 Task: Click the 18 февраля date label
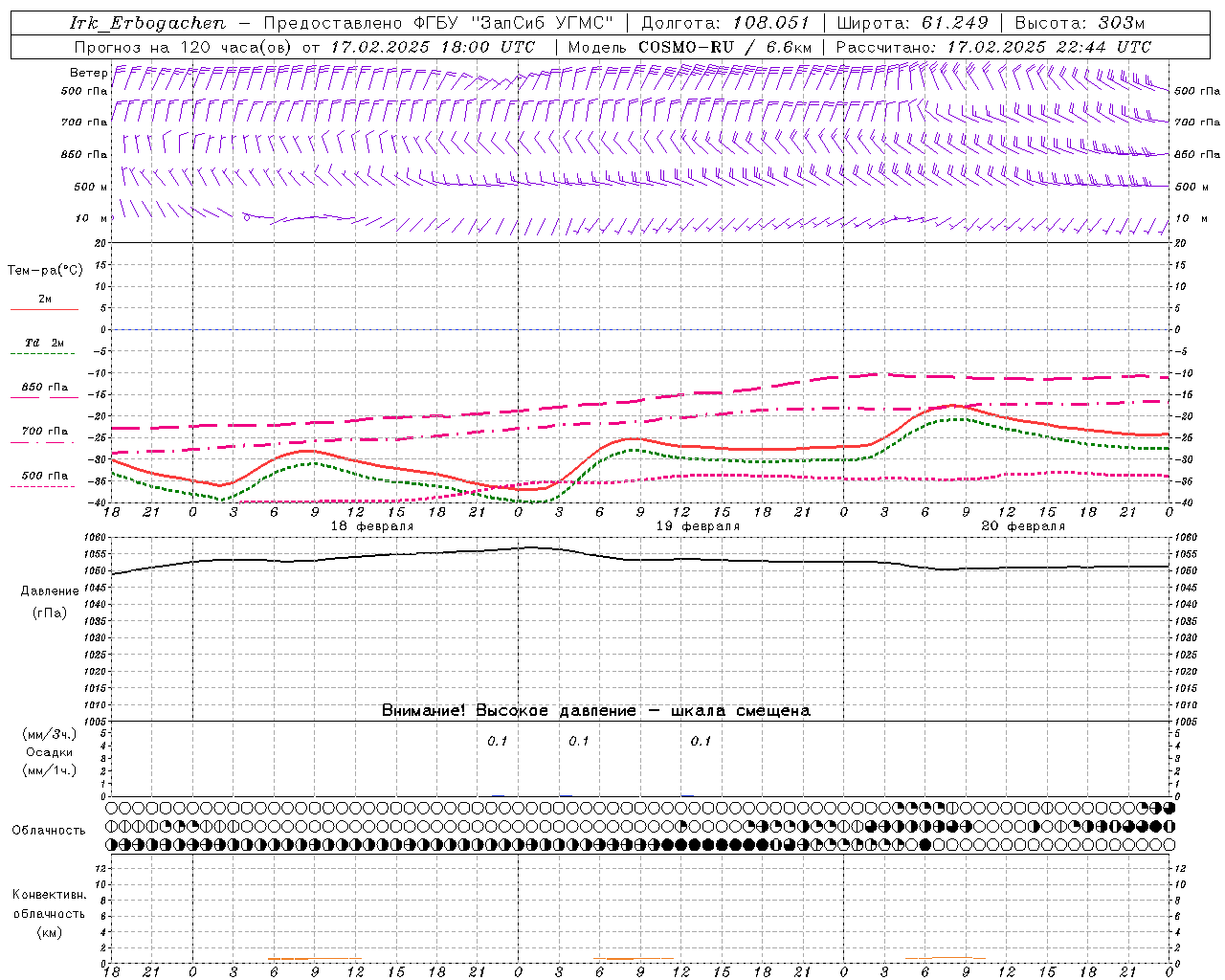(372, 526)
